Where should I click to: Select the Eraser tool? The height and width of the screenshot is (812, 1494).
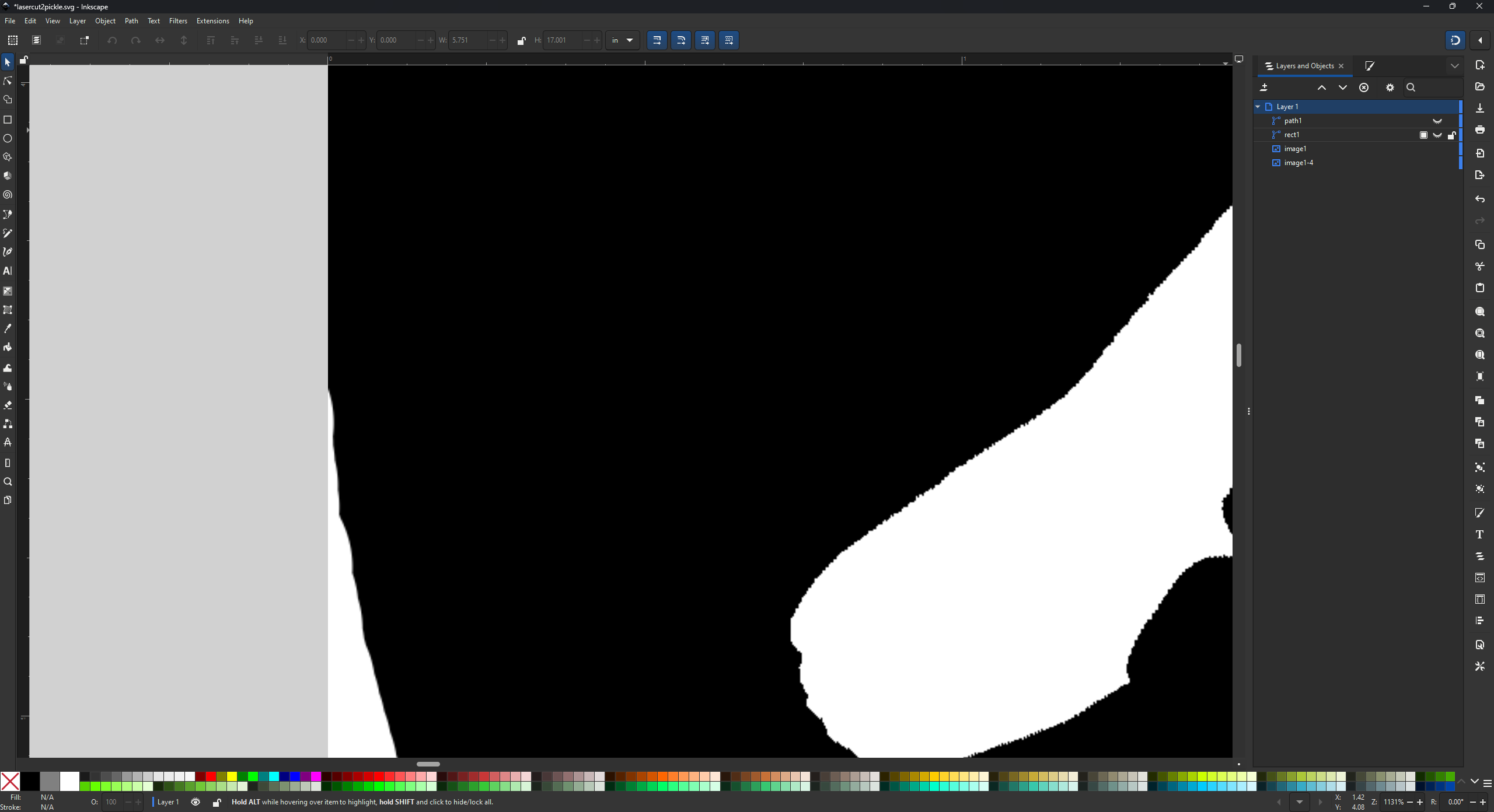click(8, 405)
